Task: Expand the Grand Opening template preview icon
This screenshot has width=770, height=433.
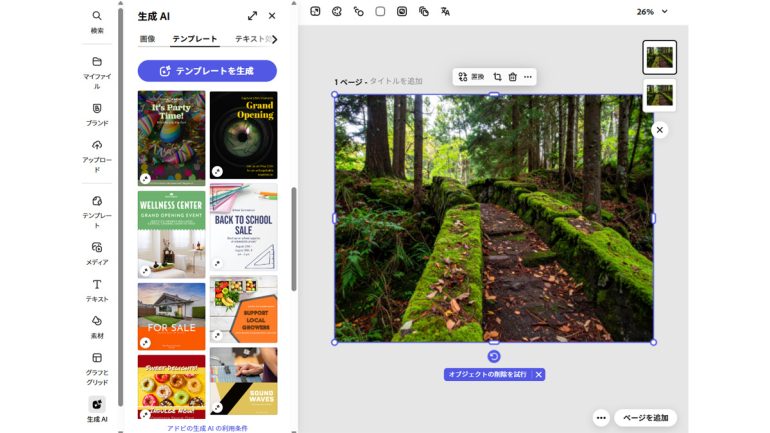Action: click(217, 171)
